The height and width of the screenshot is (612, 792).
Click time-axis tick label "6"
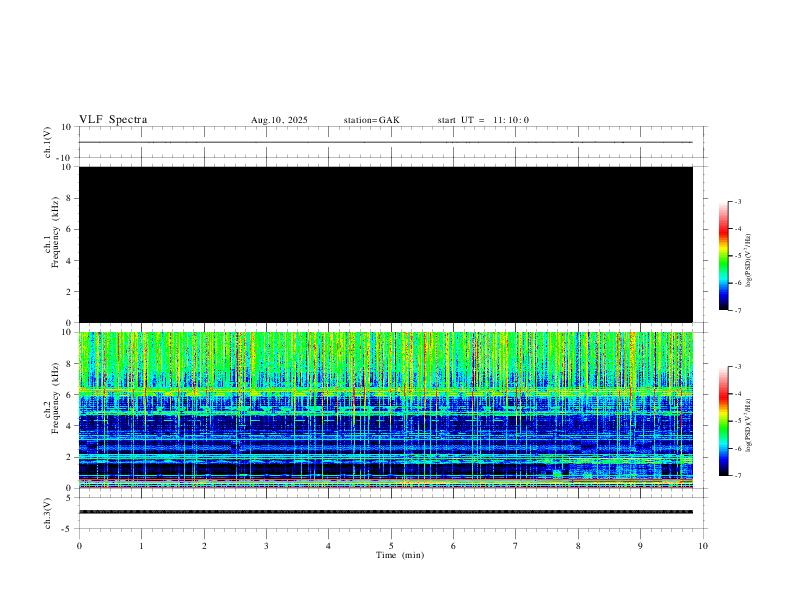pos(453,546)
